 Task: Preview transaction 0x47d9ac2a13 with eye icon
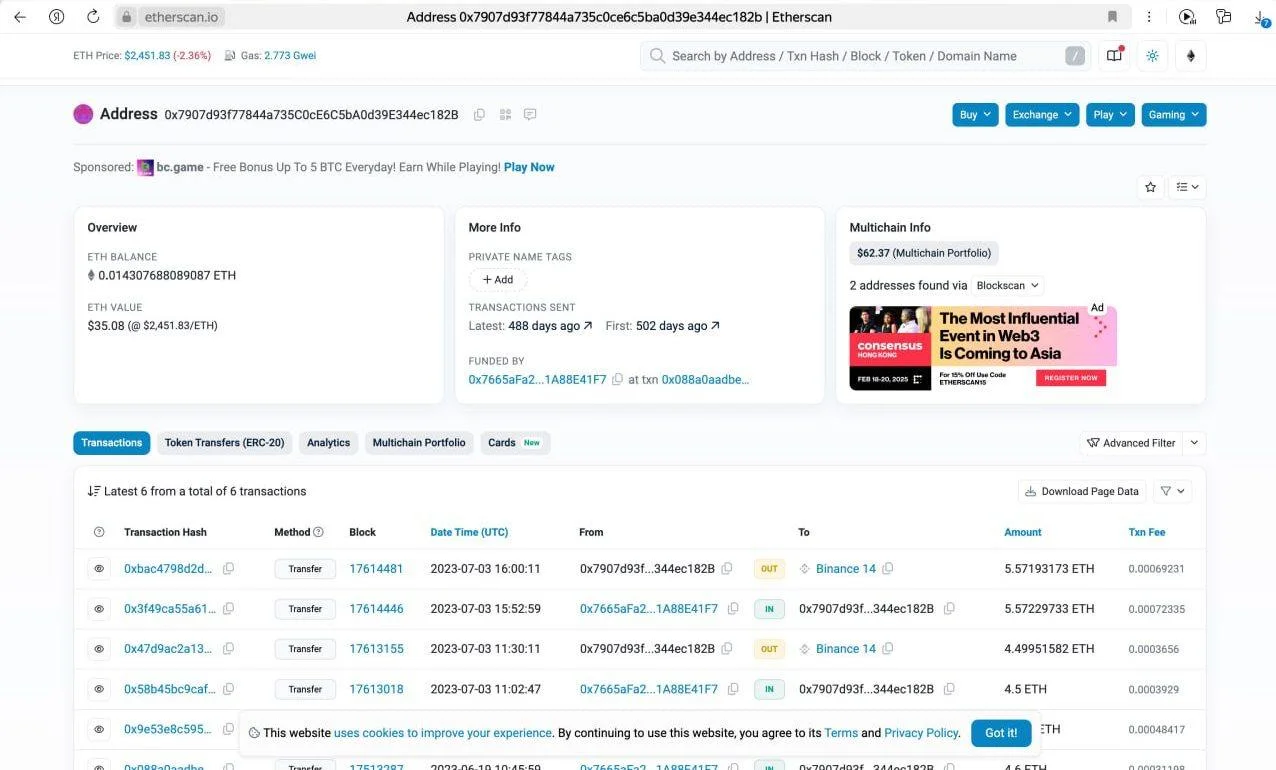click(99, 649)
